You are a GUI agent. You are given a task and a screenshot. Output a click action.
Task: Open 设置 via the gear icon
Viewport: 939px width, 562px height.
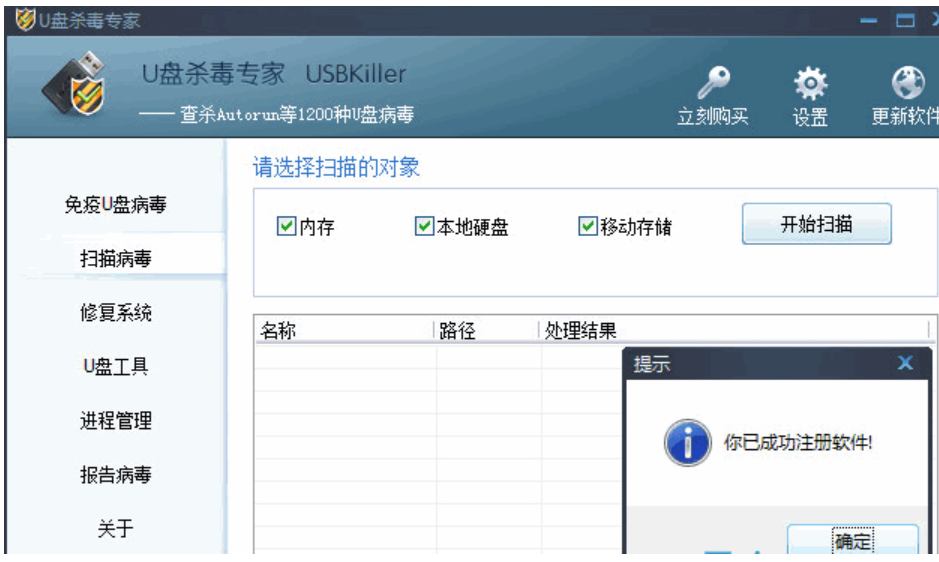(810, 82)
